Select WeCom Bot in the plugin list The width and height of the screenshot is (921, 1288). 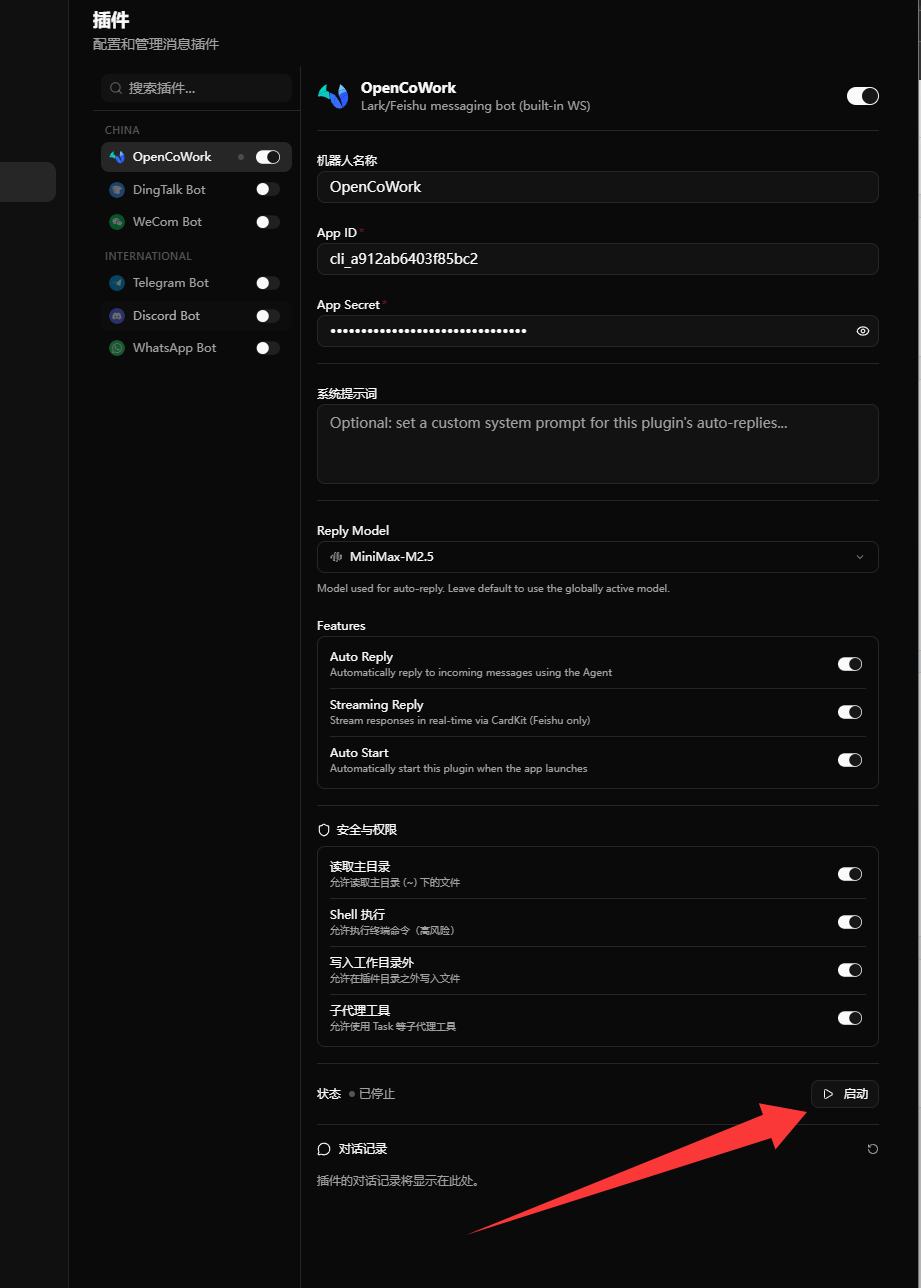(196, 222)
